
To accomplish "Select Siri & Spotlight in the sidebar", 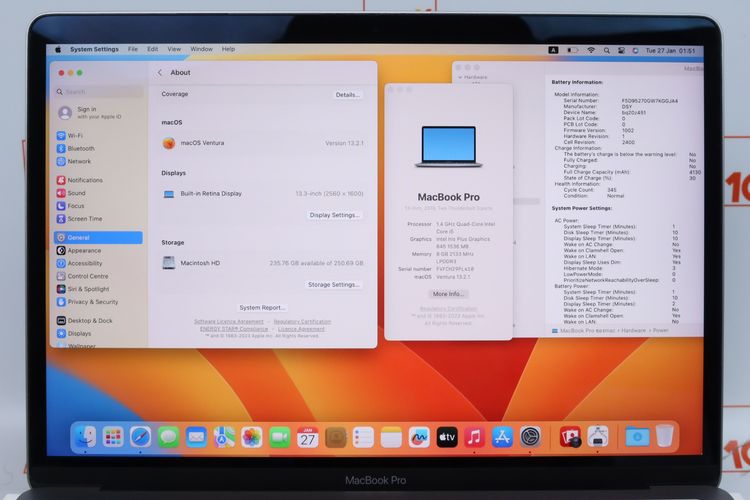I will pos(99,289).
